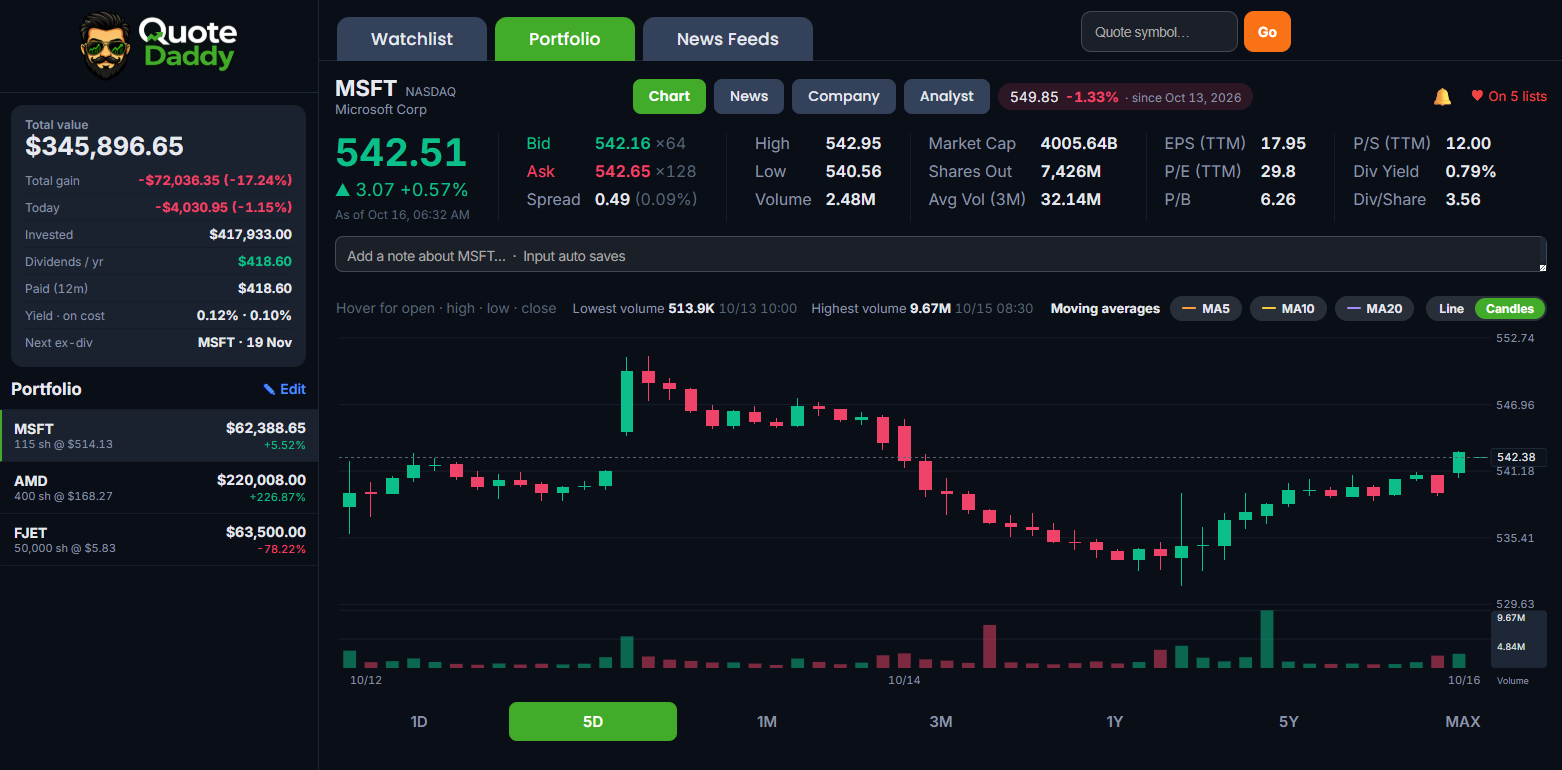Open the News section for MSFT
The image size is (1562, 770).
click(749, 96)
